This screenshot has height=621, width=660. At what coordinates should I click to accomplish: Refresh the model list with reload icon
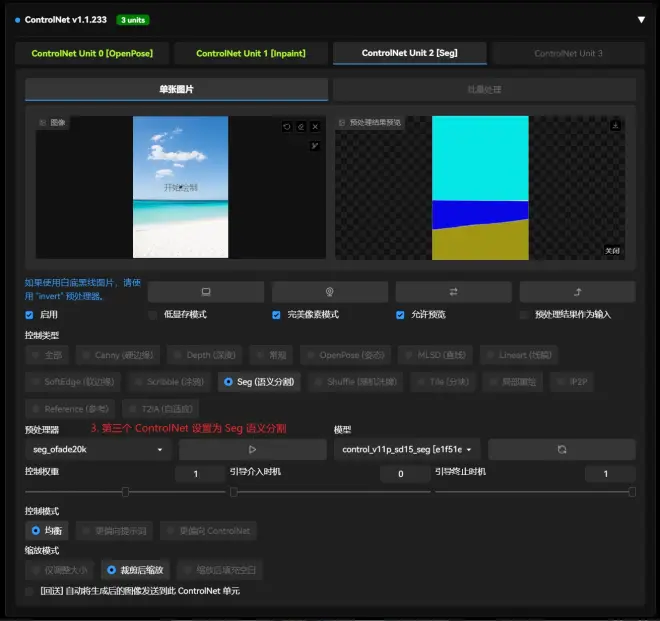tap(561, 450)
